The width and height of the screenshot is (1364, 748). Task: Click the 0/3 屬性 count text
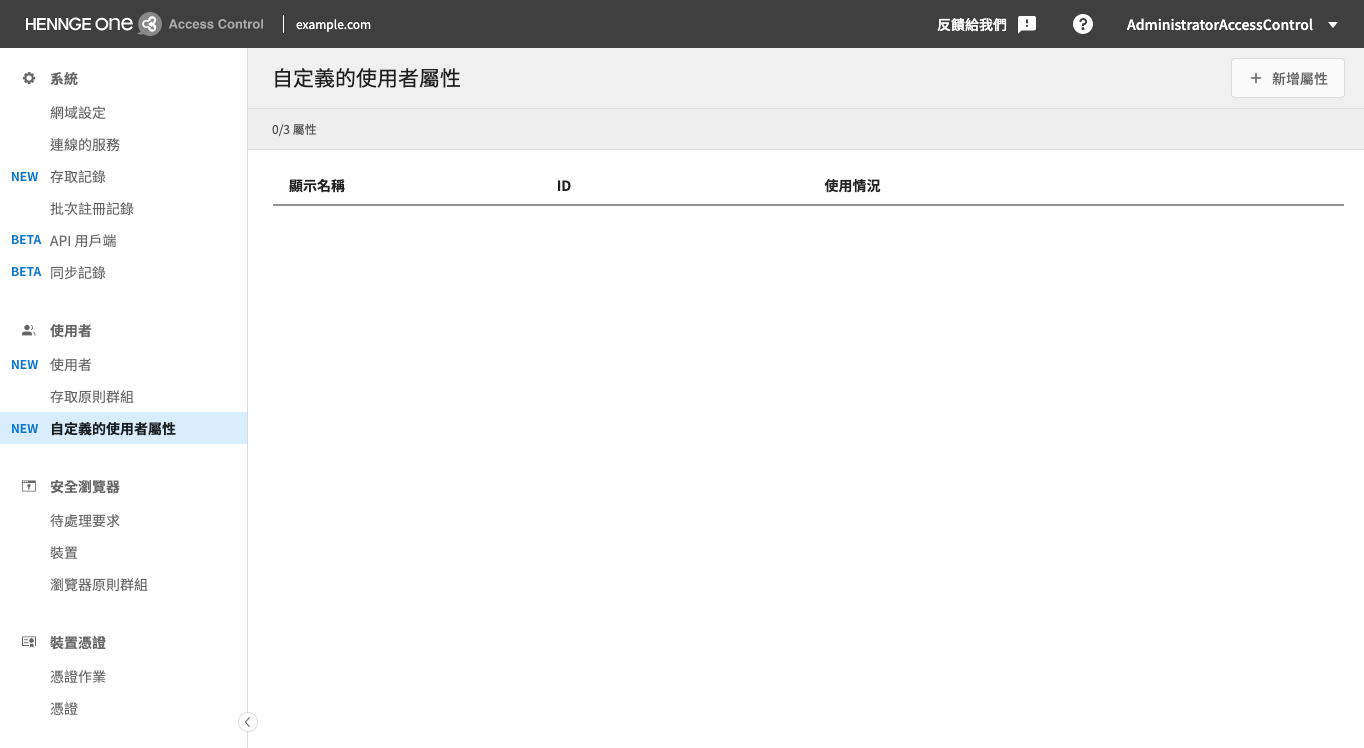[294, 130]
